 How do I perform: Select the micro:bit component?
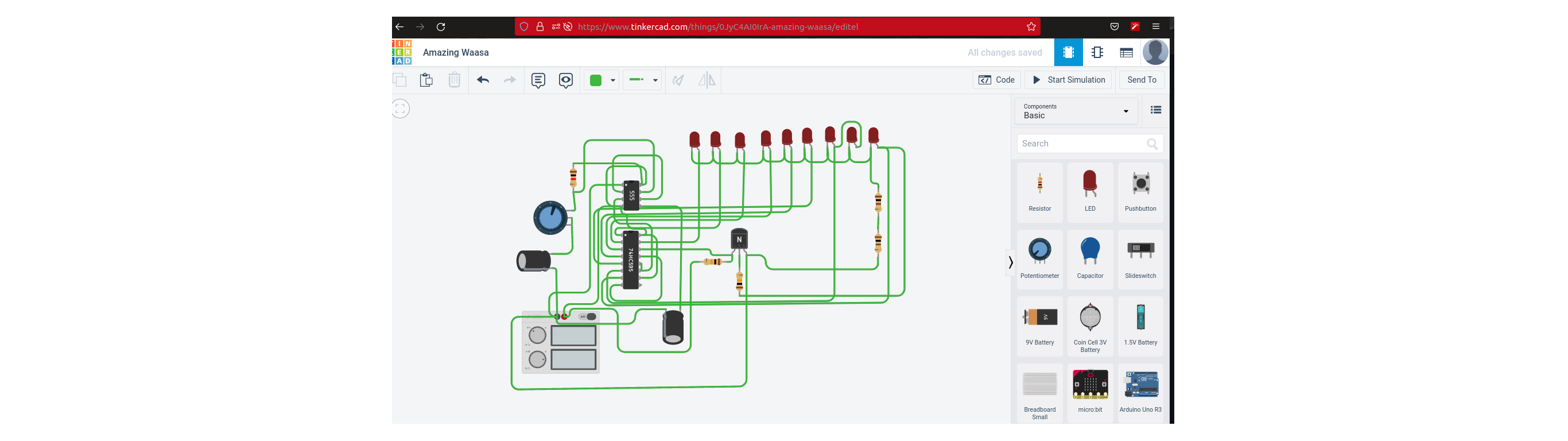click(x=1089, y=393)
